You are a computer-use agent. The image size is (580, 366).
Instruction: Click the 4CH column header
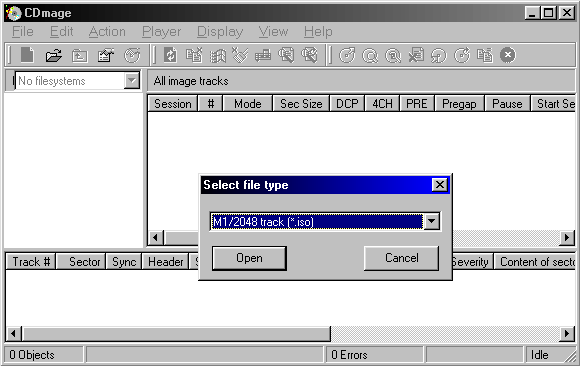click(x=382, y=104)
